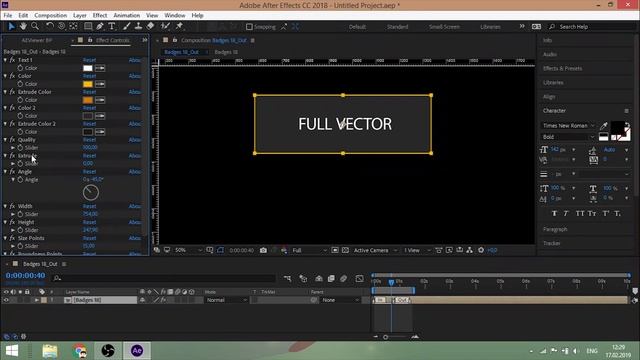Click the Graph Editor timeline icon
640x360 pixels.
[x=359, y=278]
